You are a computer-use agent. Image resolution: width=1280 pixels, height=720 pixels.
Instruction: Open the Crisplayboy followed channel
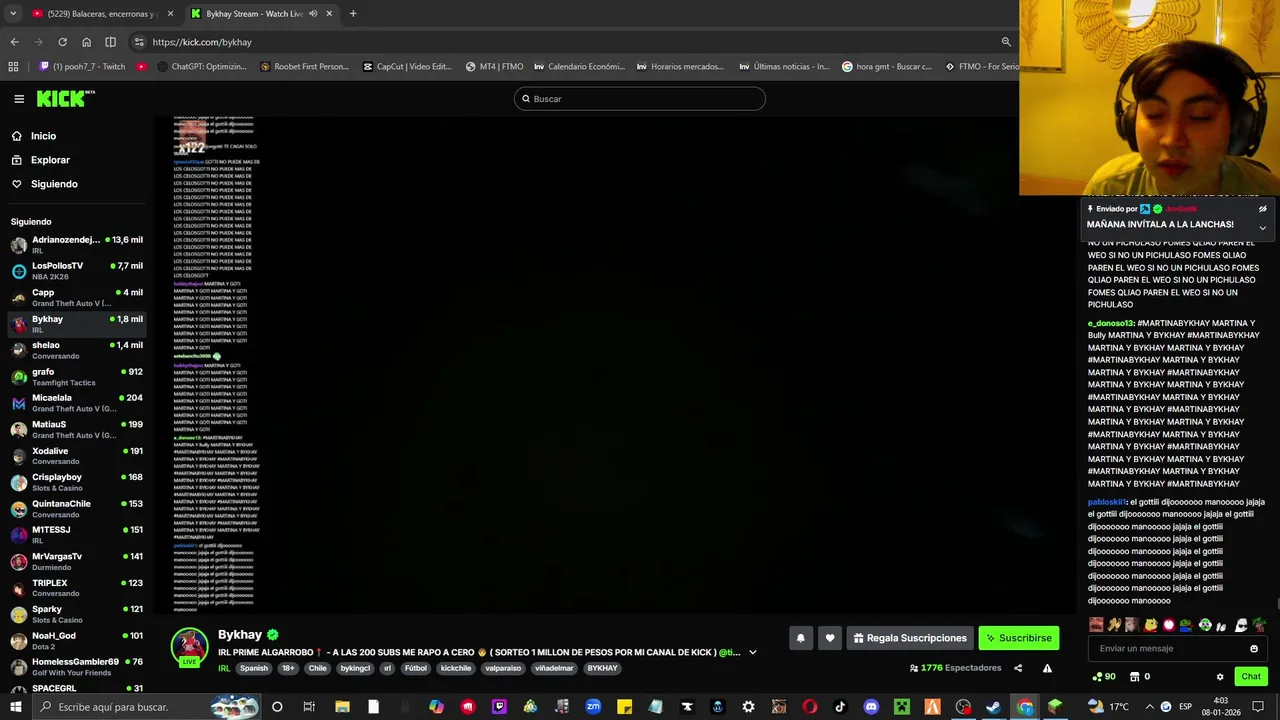[77, 482]
